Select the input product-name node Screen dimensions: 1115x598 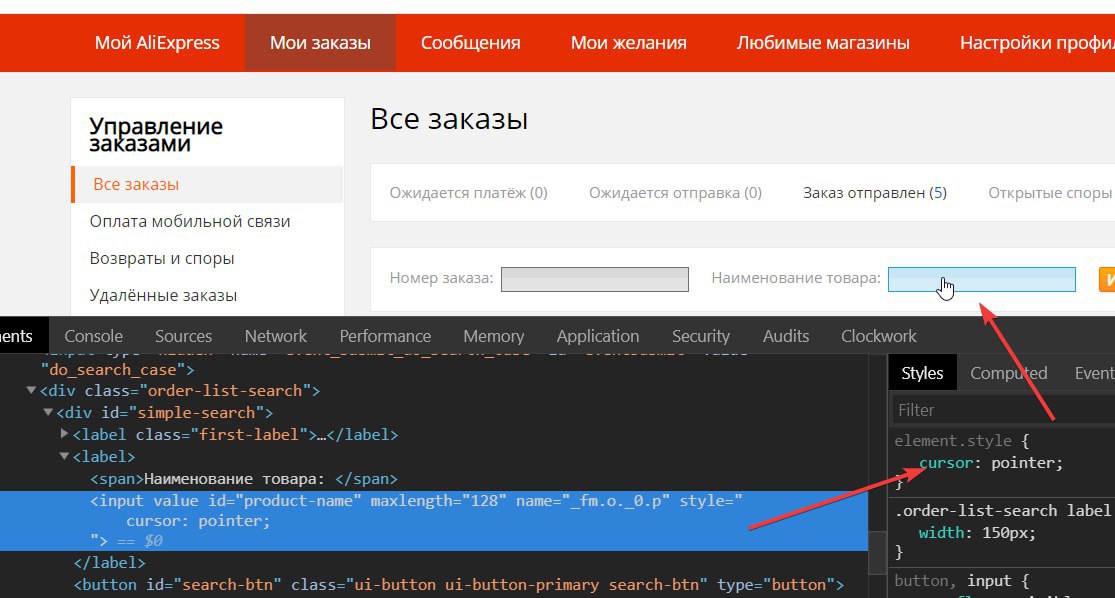coord(434,520)
